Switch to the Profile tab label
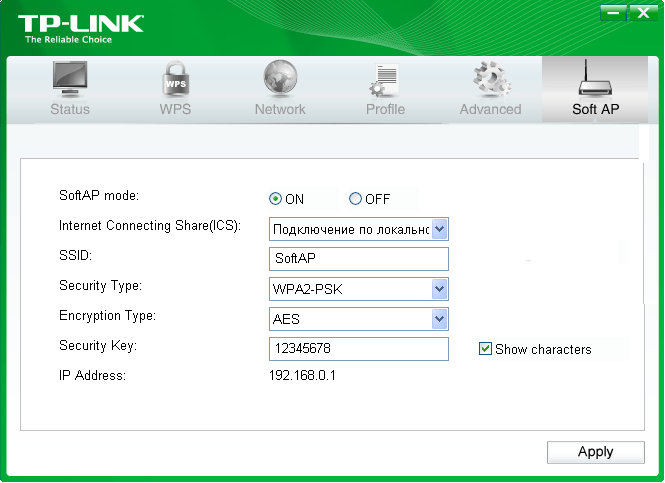 coord(385,109)
